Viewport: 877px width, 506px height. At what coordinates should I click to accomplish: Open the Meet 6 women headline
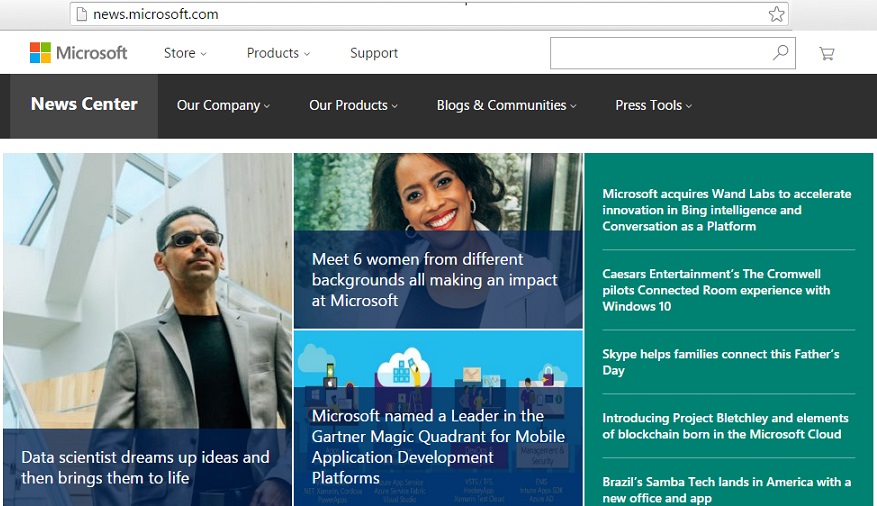(x=435, y=280)
